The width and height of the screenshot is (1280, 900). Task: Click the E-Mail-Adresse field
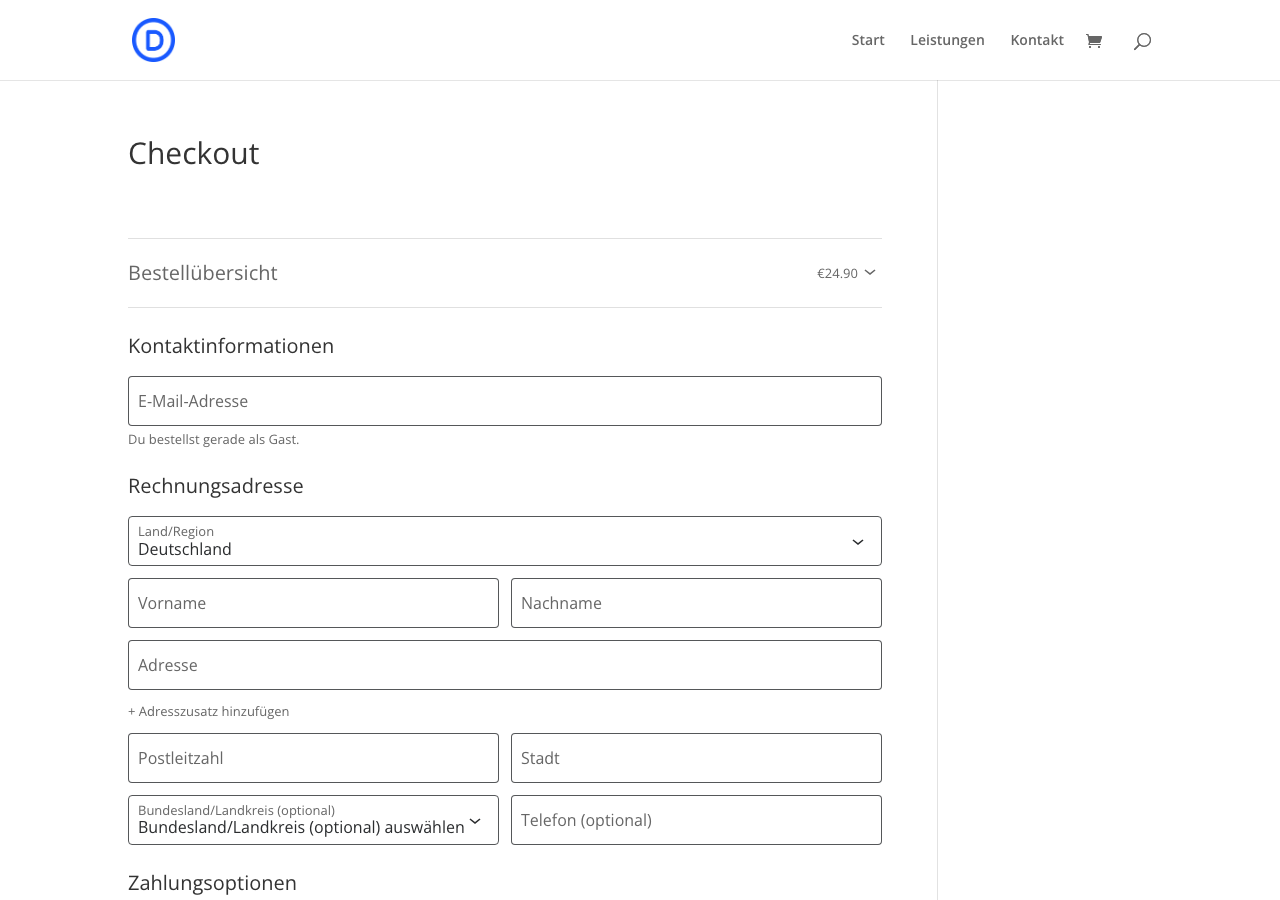coord(505,401)
